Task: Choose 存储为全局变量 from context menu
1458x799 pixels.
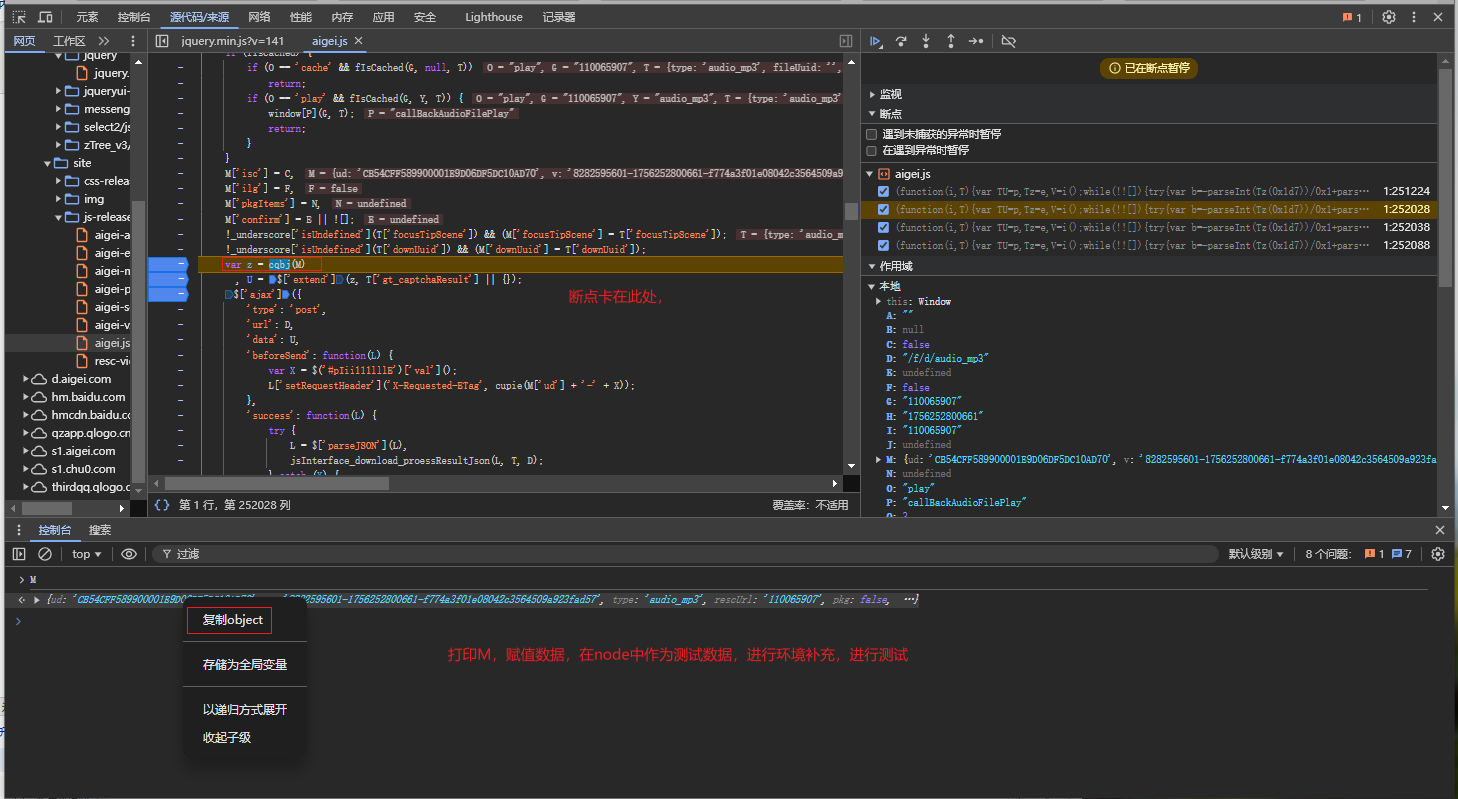Action: coord(245,664)
